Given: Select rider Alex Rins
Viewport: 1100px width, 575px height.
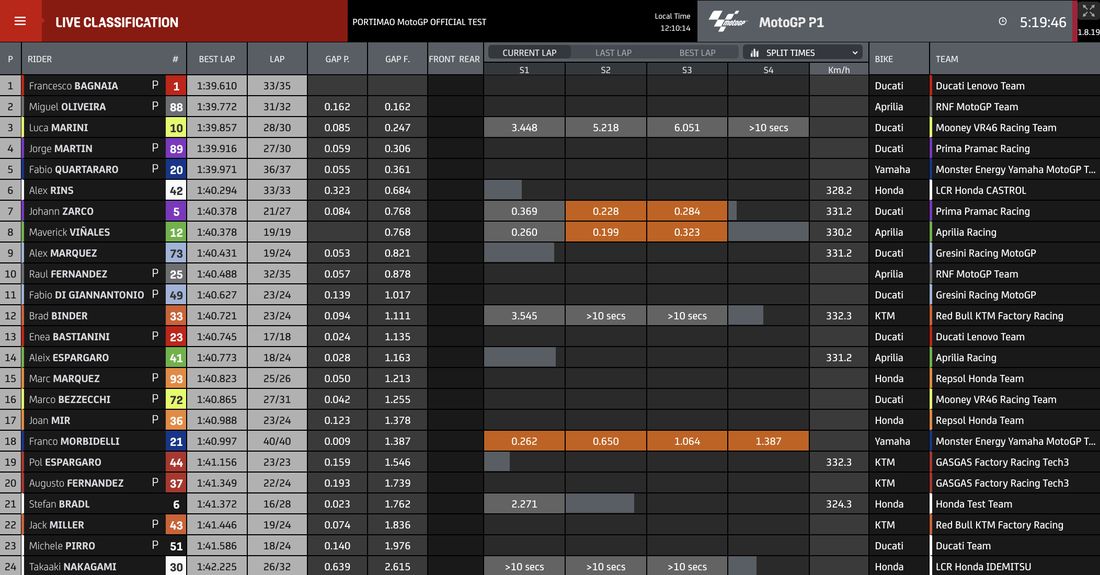Looking at the screenshot, I should (51, 190).
